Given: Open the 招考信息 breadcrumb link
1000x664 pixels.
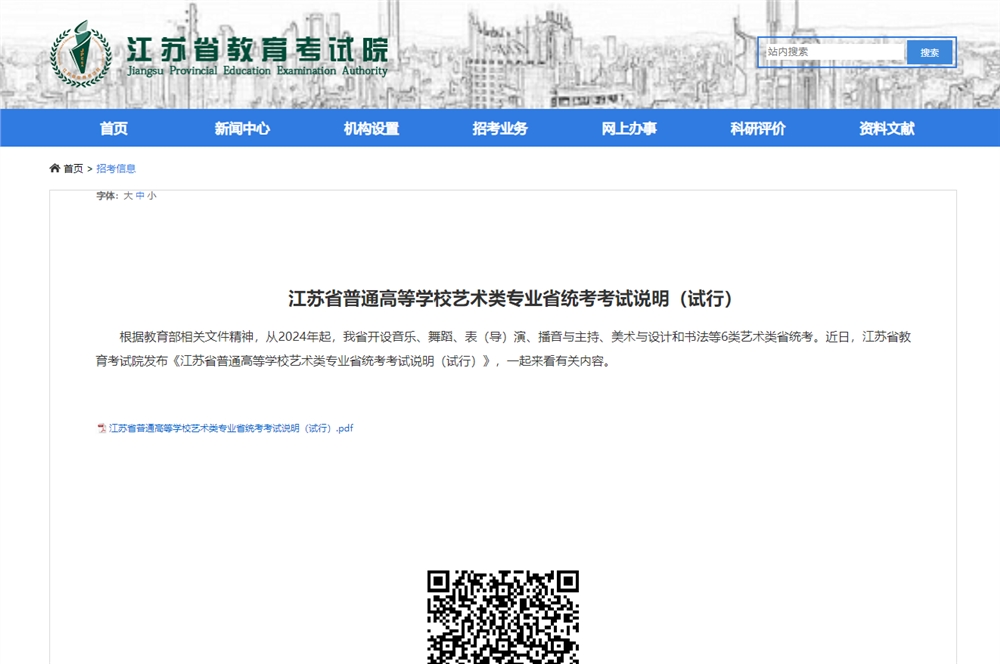Looking at the screenshot, I should [116, 168].
